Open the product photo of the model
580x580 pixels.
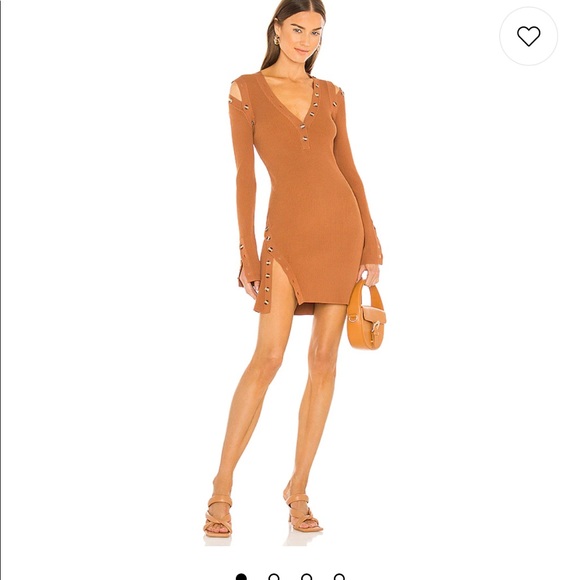click(290, 273)
